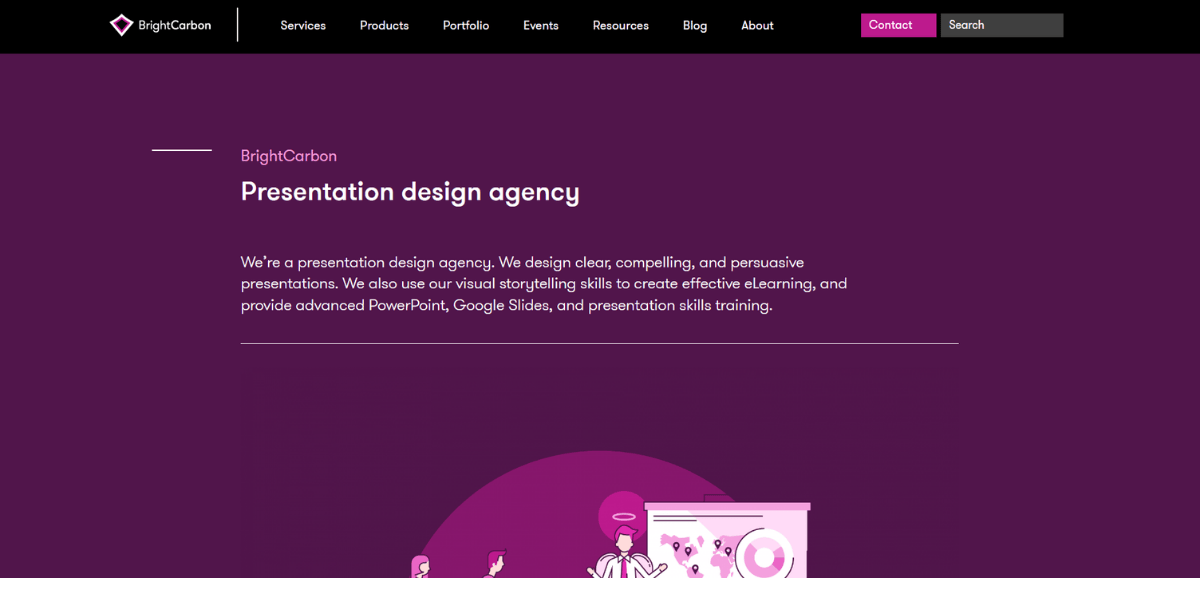
Task: Visit the Blog page
Action: pyautogui.click(x=695, y=26)
